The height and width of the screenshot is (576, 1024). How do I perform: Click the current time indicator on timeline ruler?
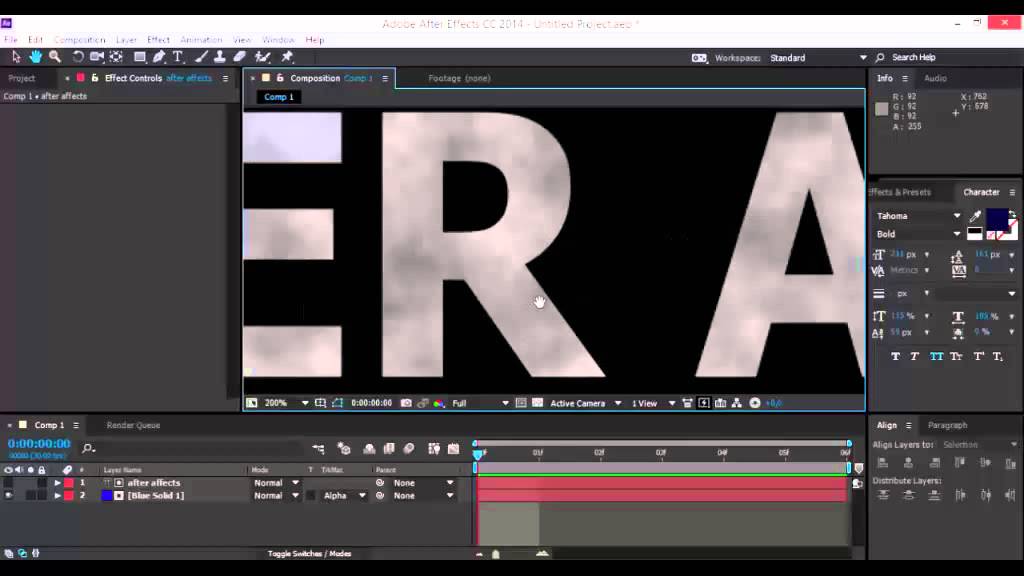click(477, 453)
